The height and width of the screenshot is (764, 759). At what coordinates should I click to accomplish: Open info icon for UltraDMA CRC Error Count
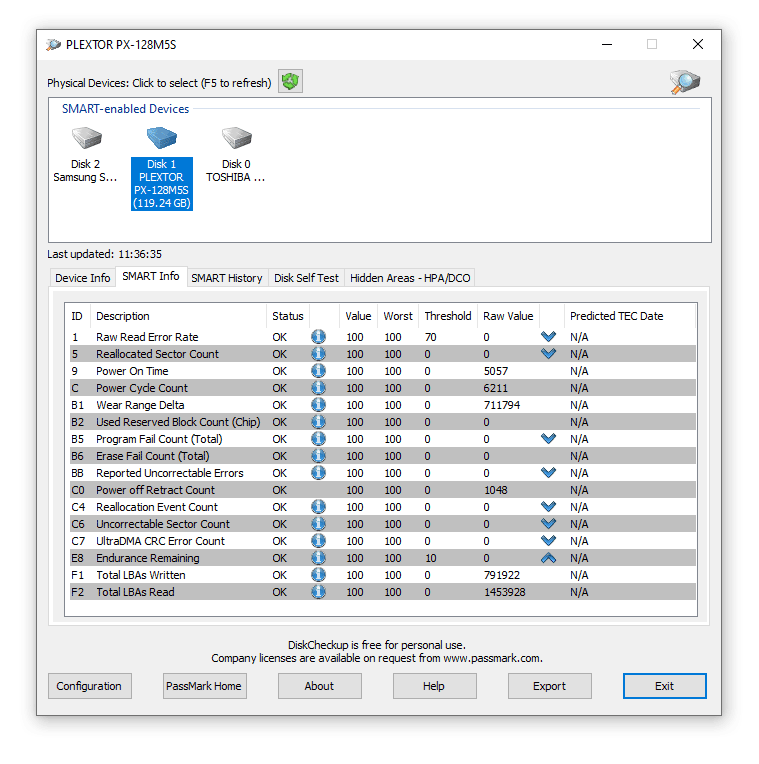click(x=319, y=541)
